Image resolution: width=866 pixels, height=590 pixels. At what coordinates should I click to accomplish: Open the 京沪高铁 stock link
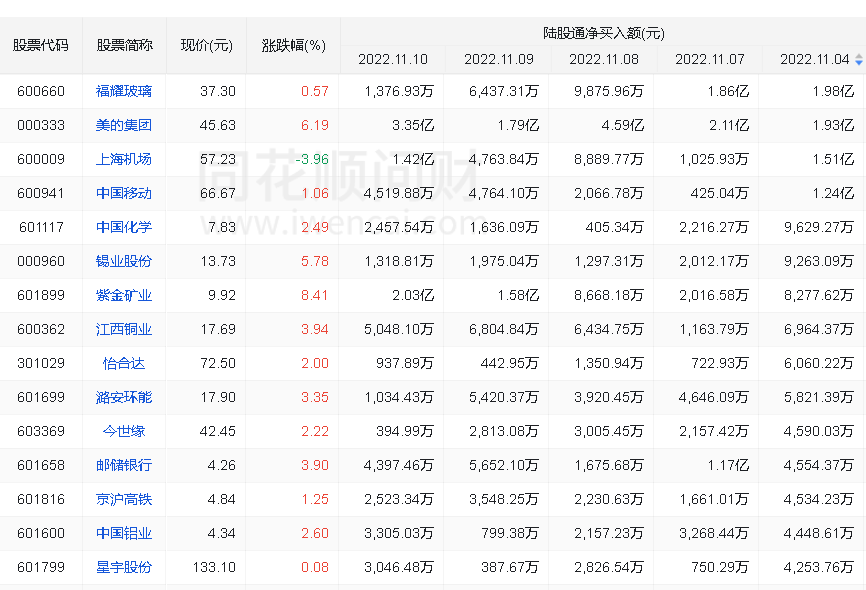[124, 499]
